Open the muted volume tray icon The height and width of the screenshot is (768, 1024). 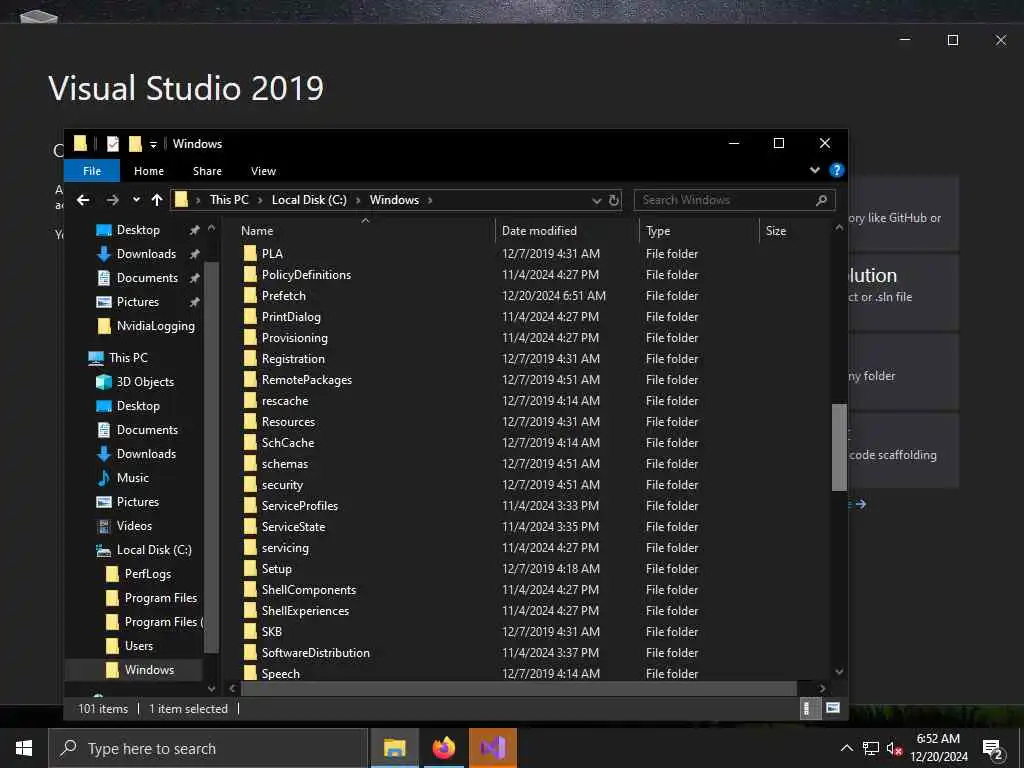(895, 748)
